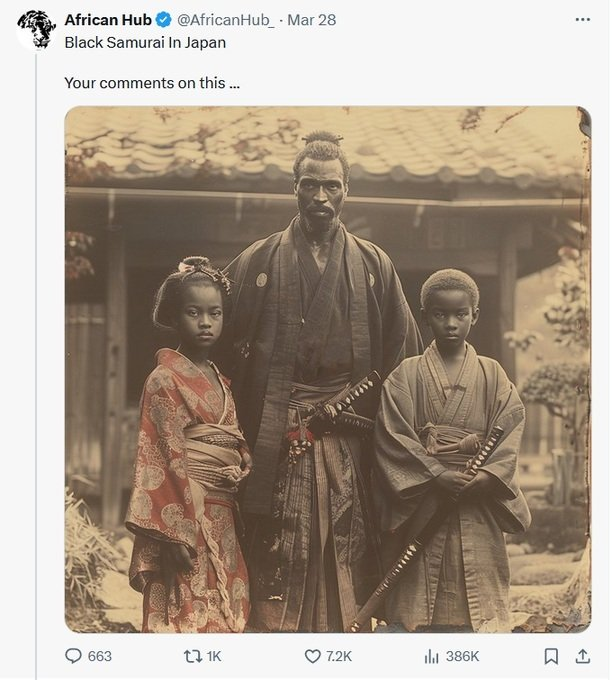Open the Mar 28 timestamp link
Viewport: 612px width, 680px height.
[311, 20]
